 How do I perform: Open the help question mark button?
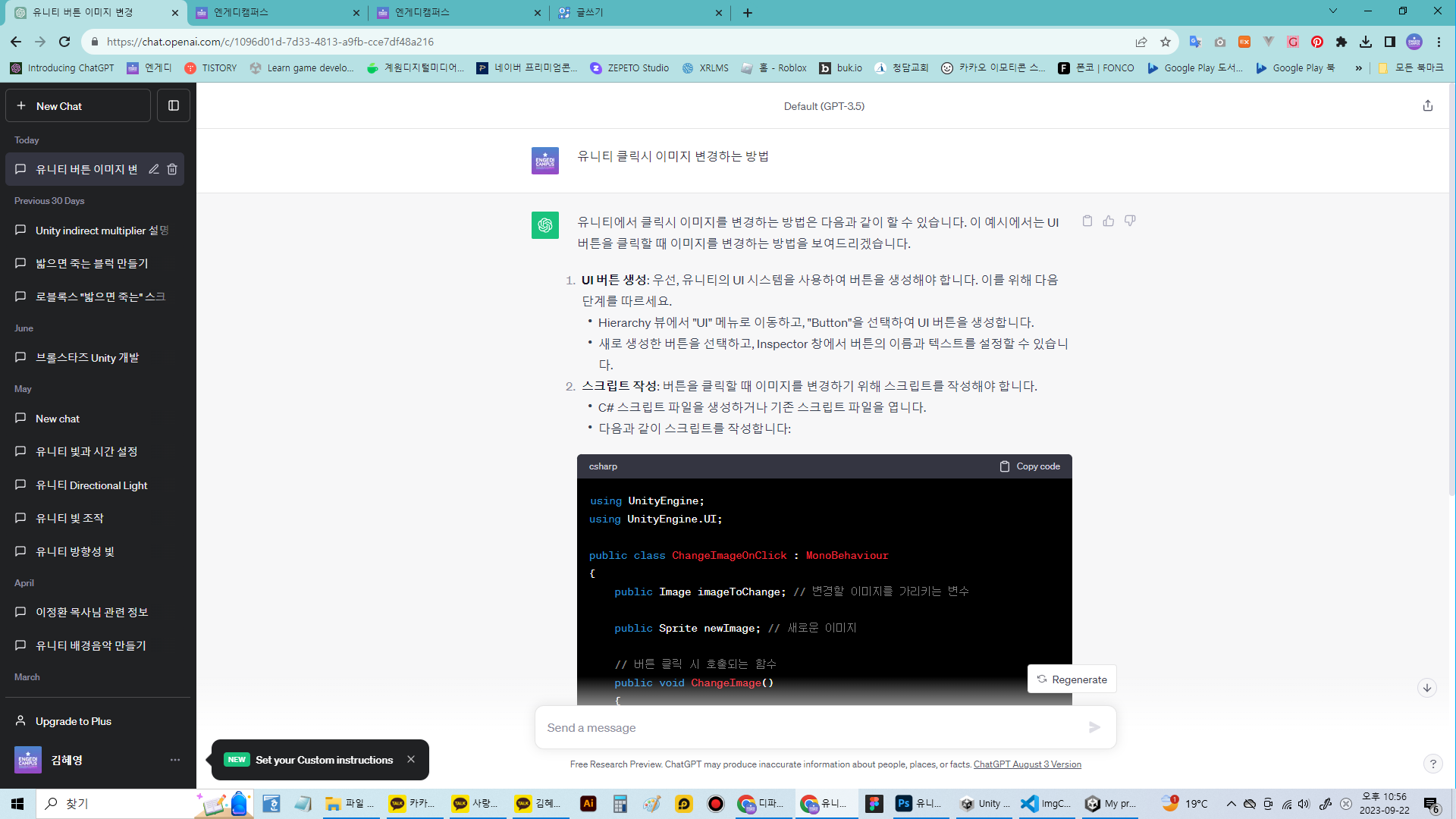tap(1432, 764)
